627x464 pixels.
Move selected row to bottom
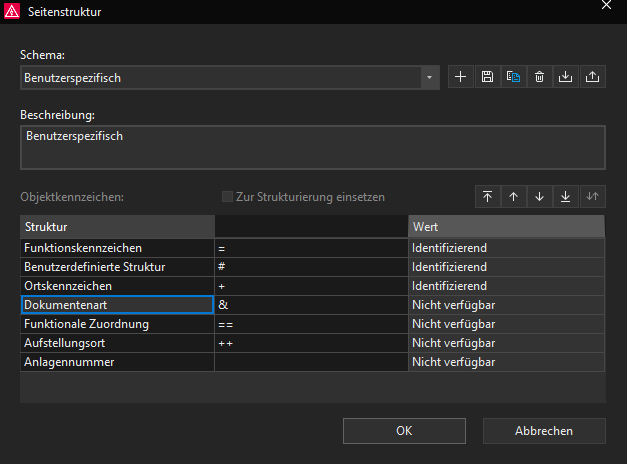point(566,197)
